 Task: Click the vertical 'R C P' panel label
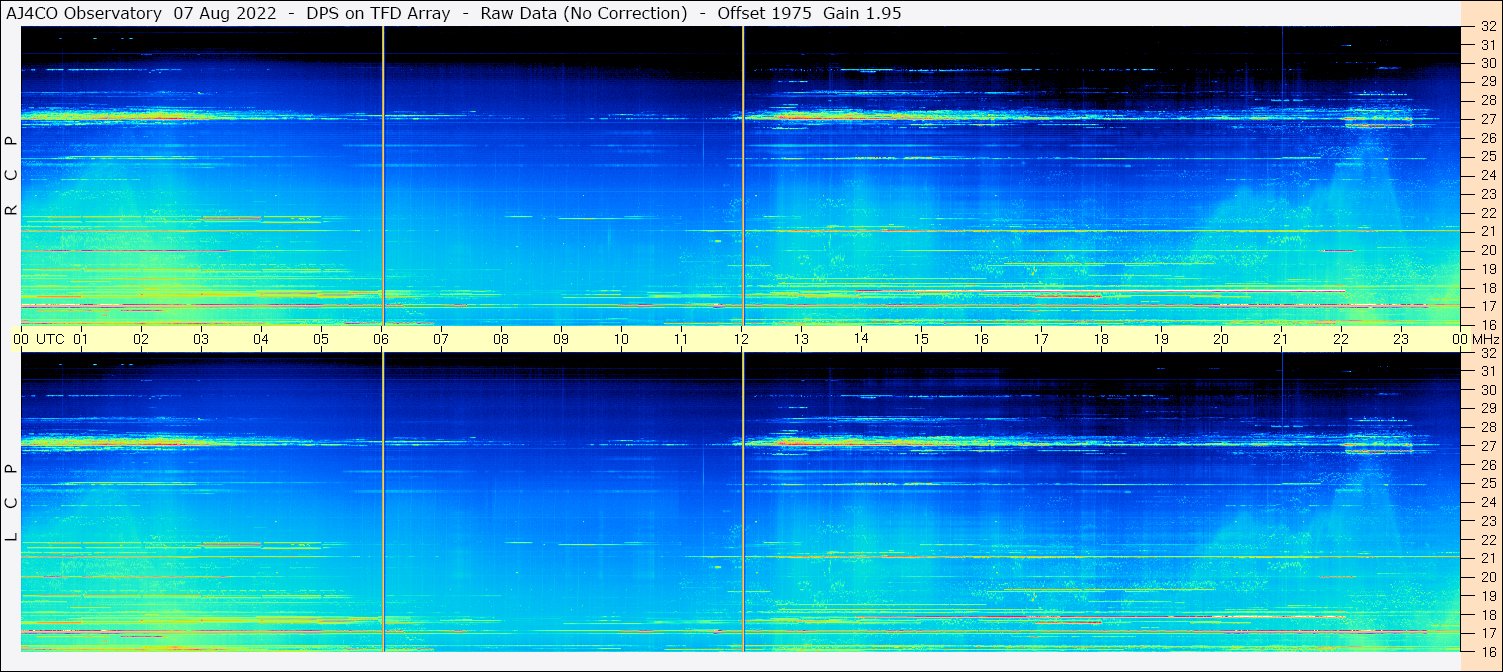click(x=11, y=176)
